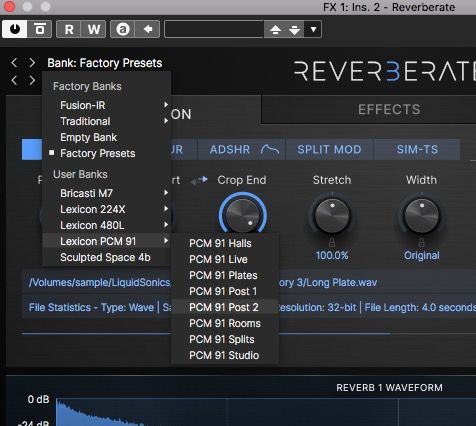This screenshot has width=476, height=426.
Task: Click the crop link arrows icon
Action: [199, 180]
